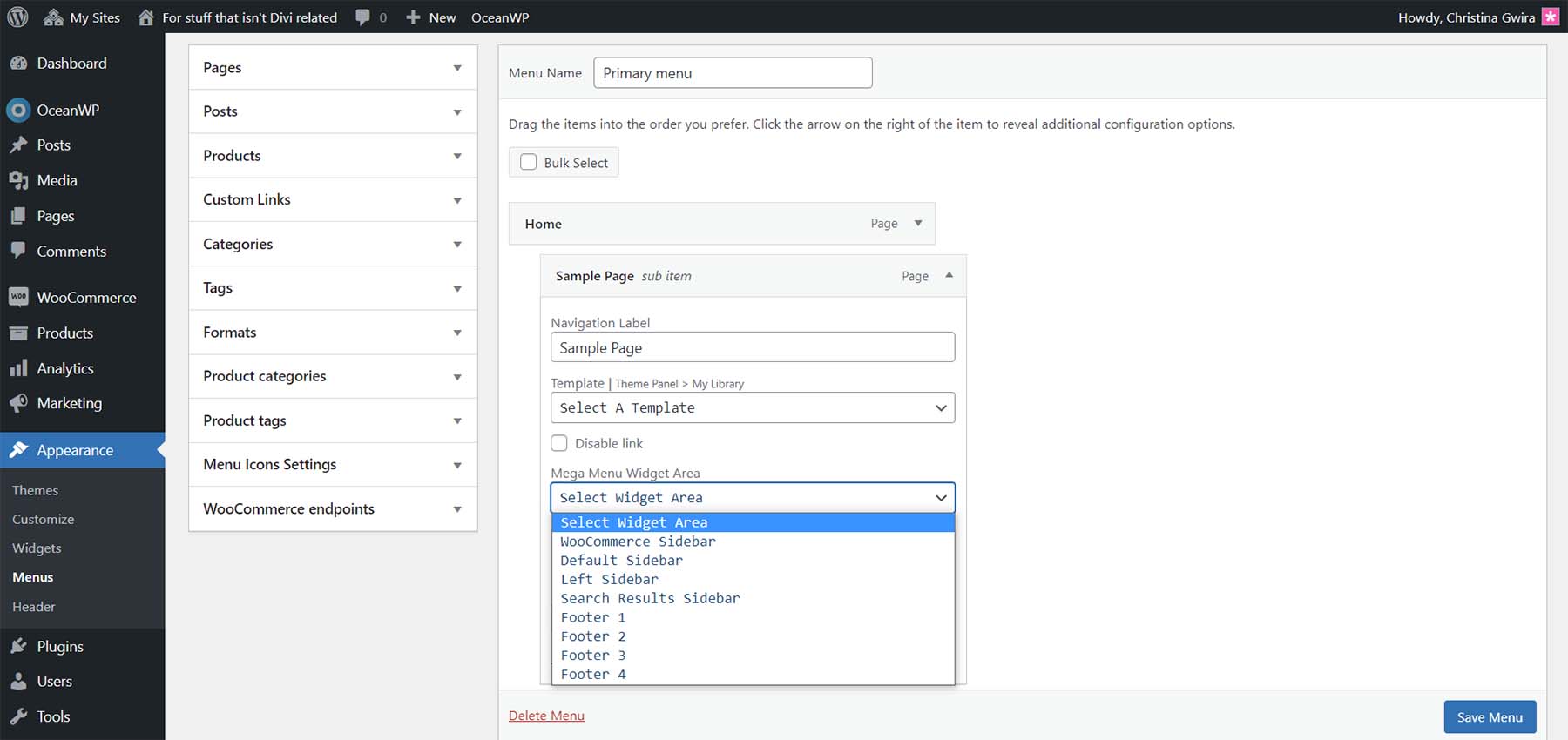Open Analytics via its bar chart icon
1568x740 pixels.
18,368
